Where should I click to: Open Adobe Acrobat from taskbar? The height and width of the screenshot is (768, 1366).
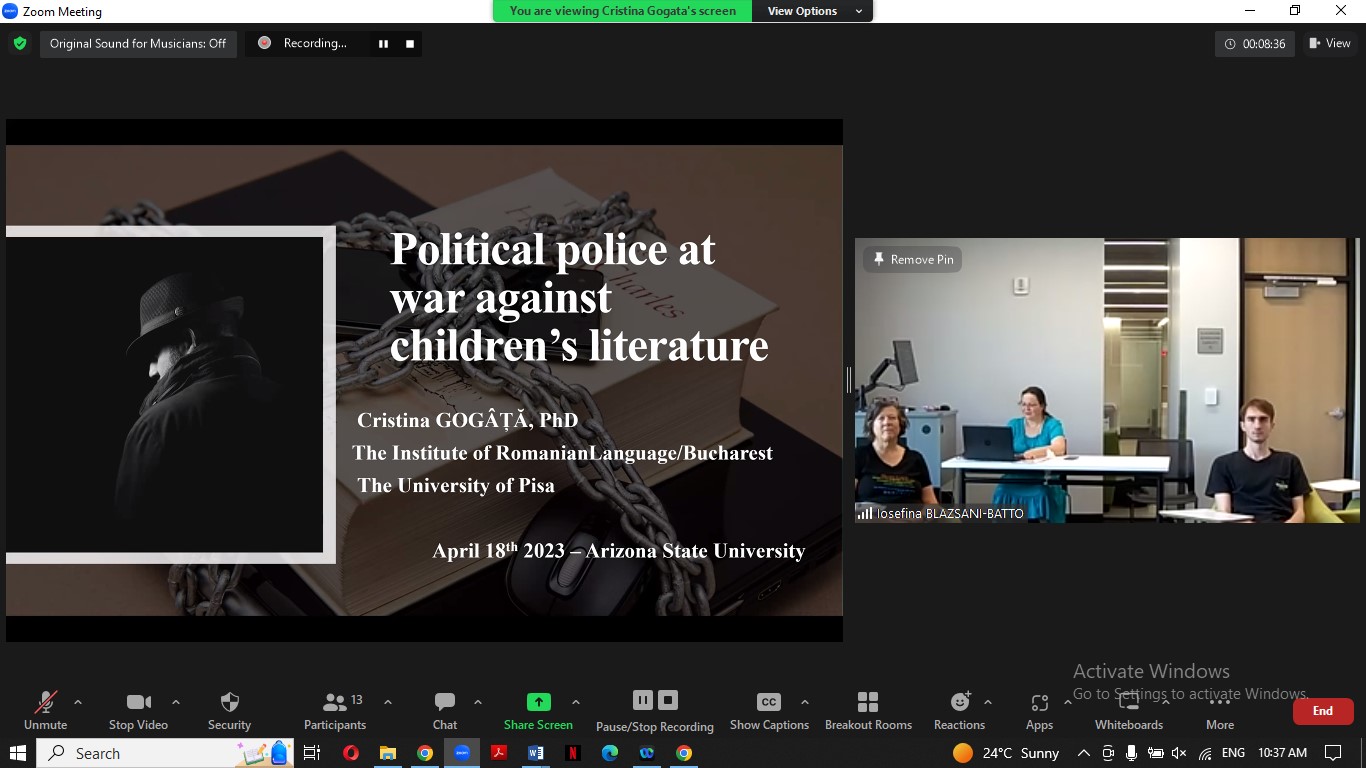point(499,753)
